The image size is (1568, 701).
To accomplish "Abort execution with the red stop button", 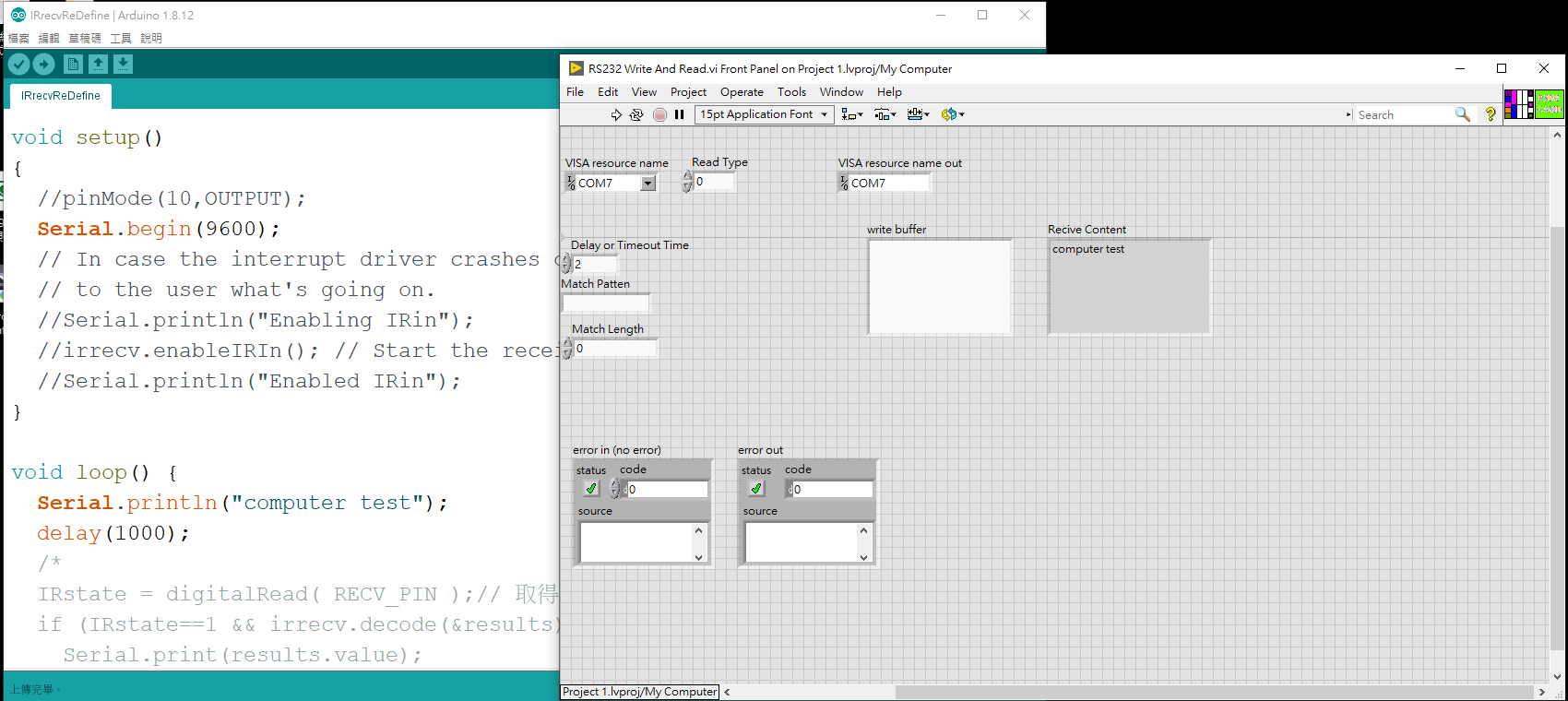I will pos(659,114).
